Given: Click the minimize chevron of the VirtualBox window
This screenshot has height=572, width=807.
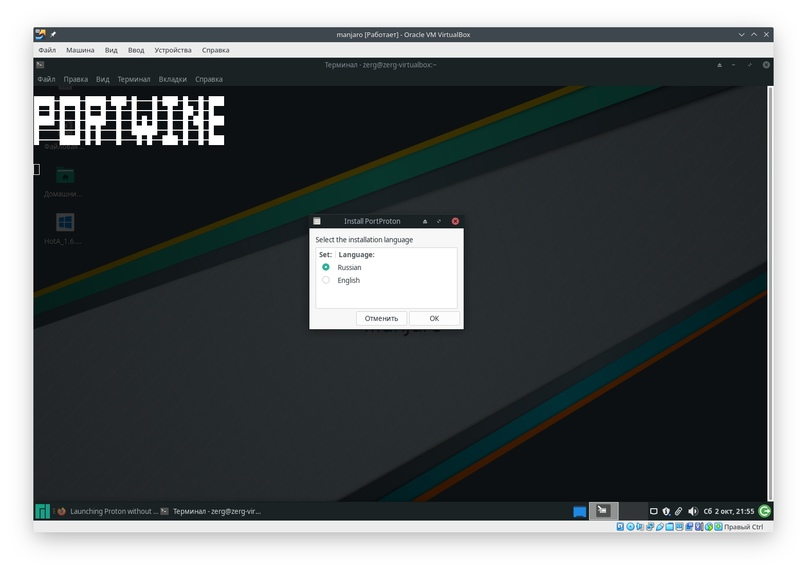Looking at the screenshot, I should coord(742,34).
